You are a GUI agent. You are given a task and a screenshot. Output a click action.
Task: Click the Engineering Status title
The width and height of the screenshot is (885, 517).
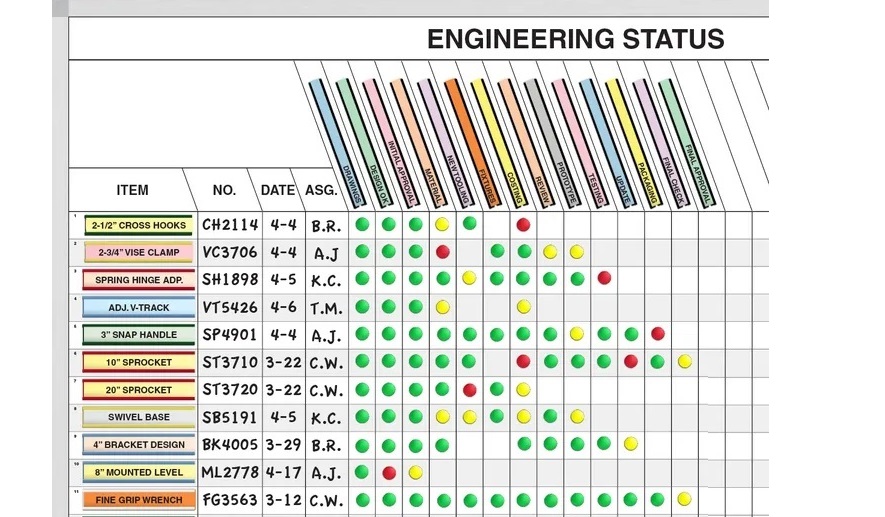(x=575, y=40)
